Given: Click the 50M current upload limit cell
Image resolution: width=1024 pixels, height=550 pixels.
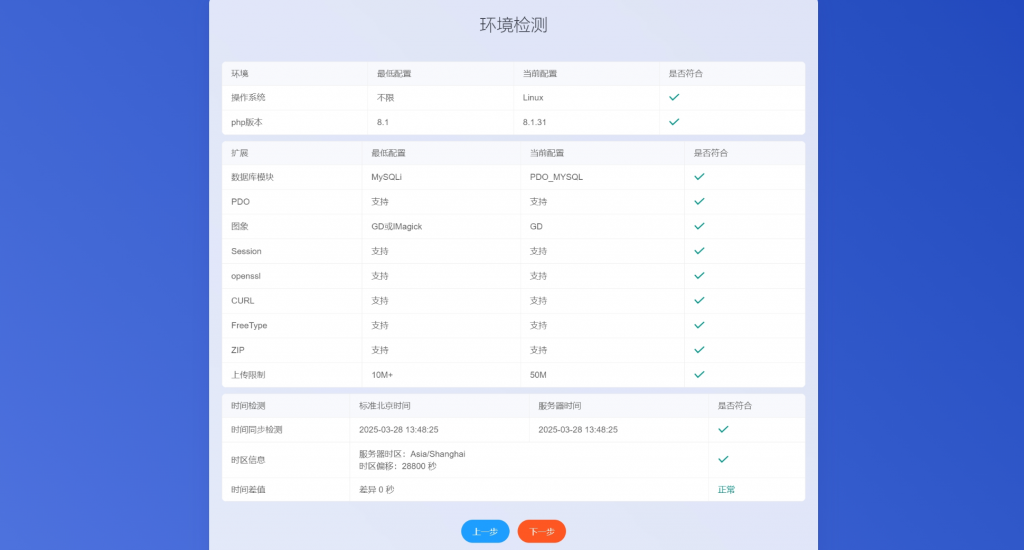Looking at the screenshot, I should pos(538,375).
